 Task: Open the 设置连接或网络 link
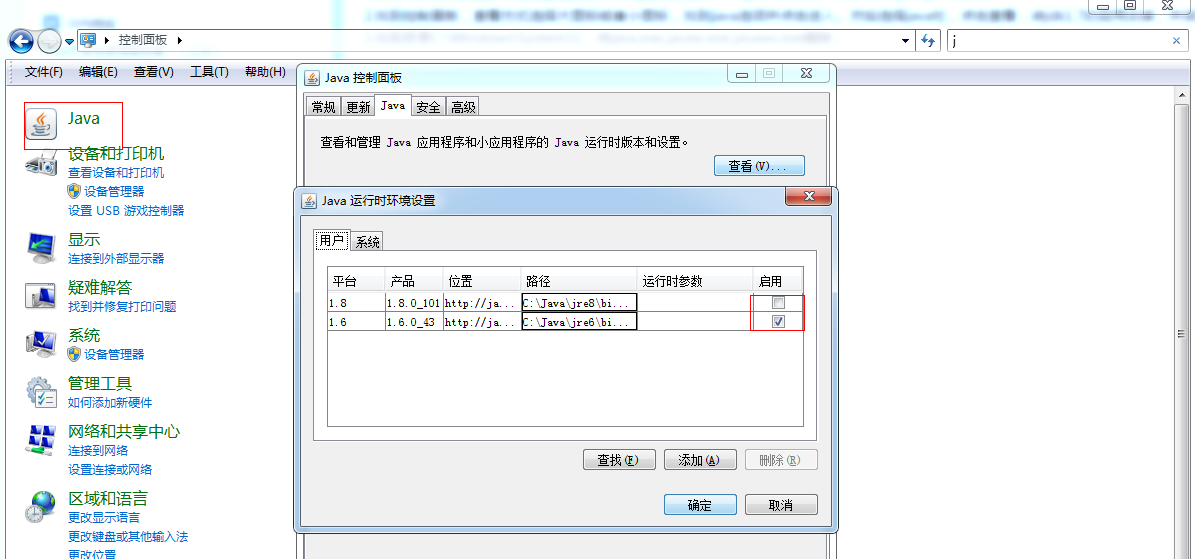(110, 469)
